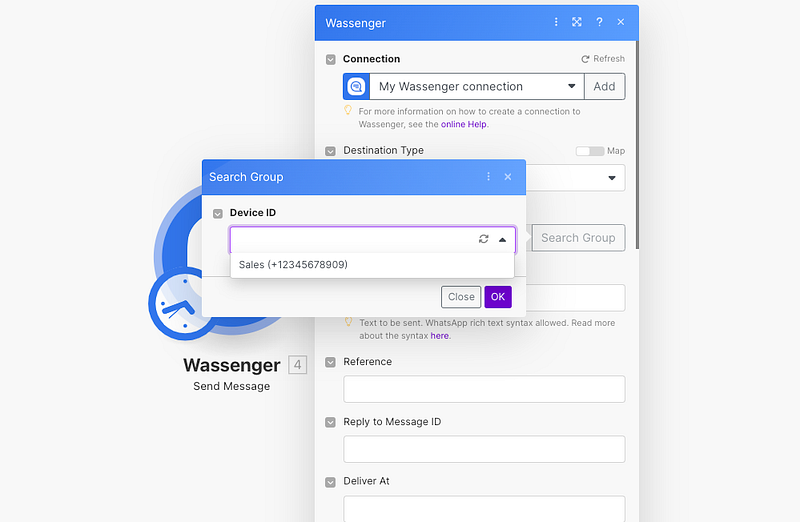Click the module number 4 badge
The image size is (800, 522).
[297, 365]
